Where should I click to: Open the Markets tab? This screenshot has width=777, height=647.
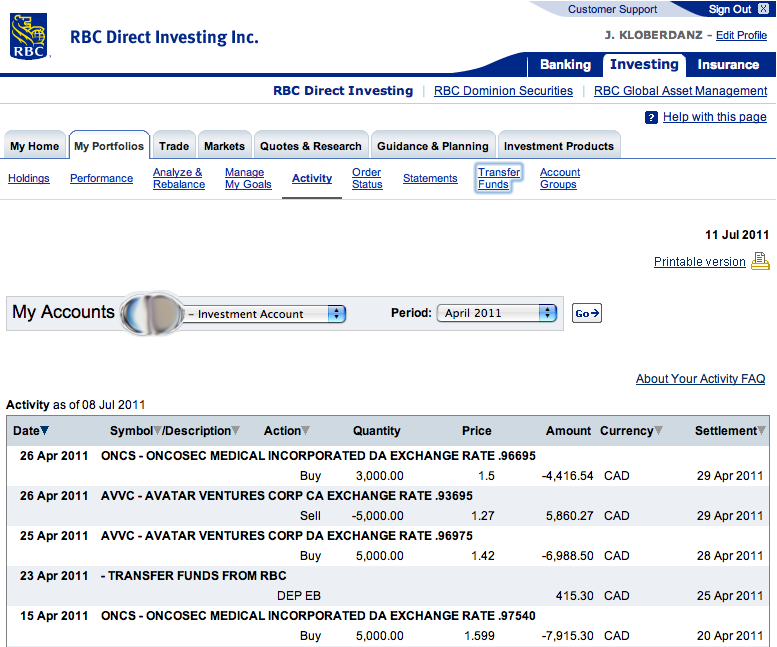[x=224, y=146]
